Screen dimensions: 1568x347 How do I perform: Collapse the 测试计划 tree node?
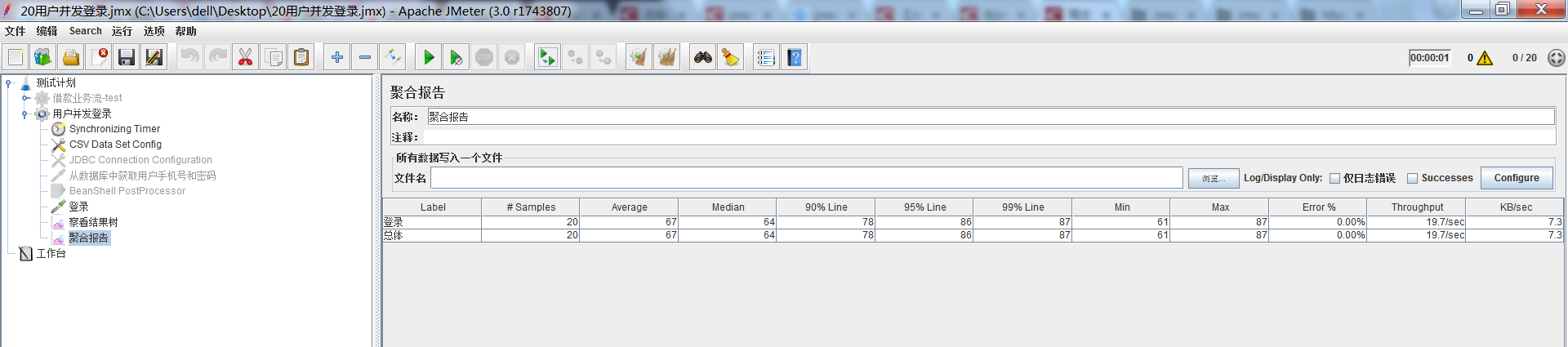(8, 83)
